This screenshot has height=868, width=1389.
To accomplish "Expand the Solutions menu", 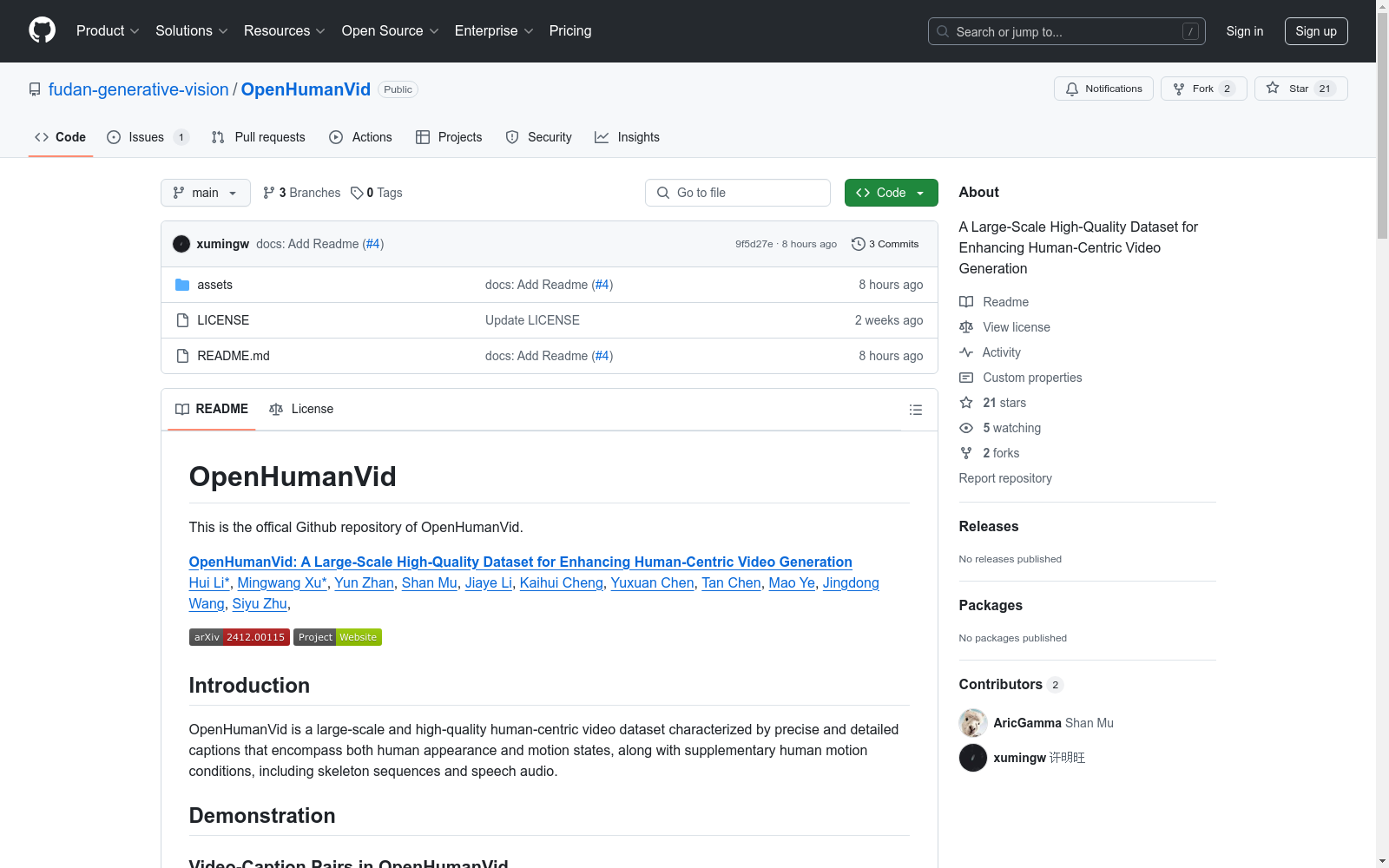I will pos(192,31).
